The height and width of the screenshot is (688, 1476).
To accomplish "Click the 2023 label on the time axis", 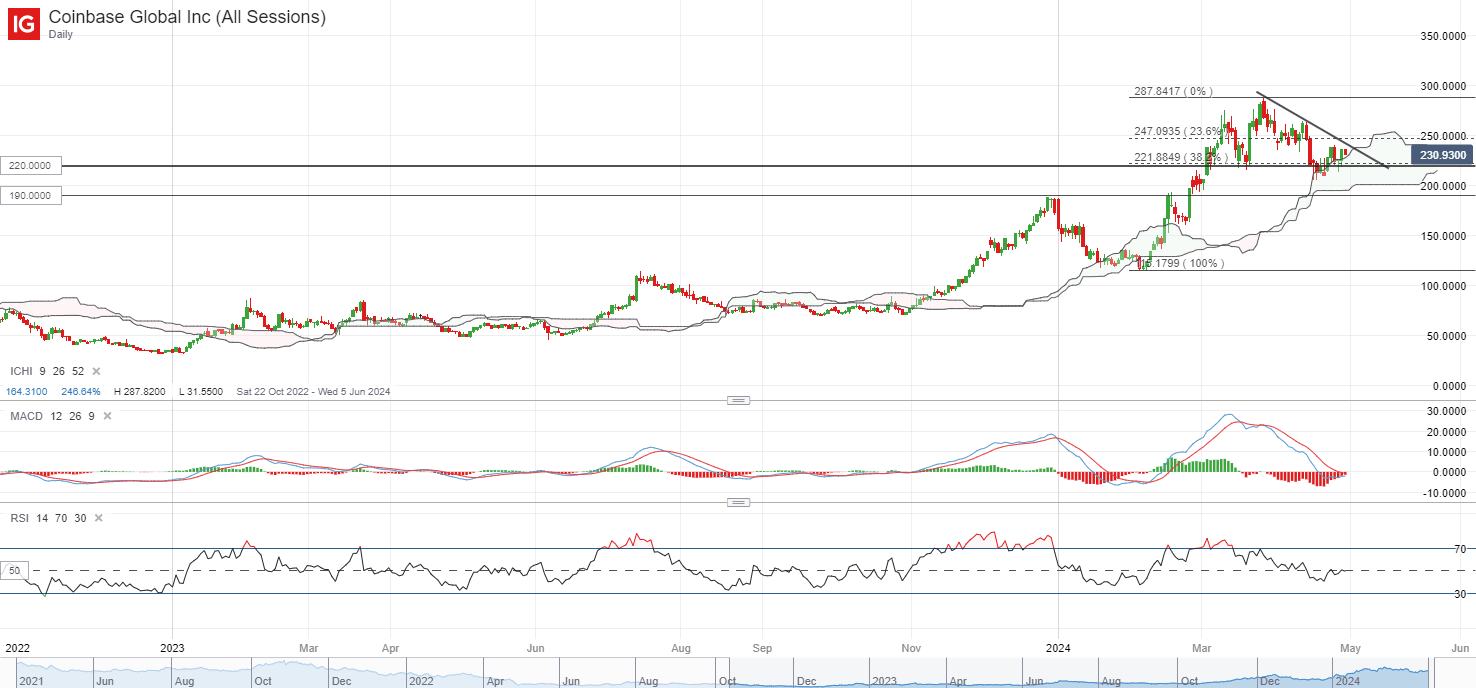I will coord(173,648).
